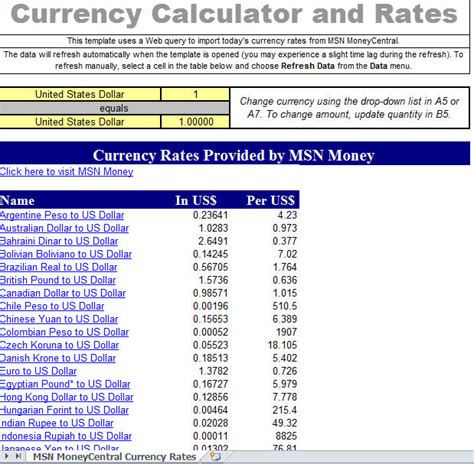Image resolution: width=474 pixels, height=464 pixels.
Task: Select the Per US$ value 18.105
Action: pos(282,345)
